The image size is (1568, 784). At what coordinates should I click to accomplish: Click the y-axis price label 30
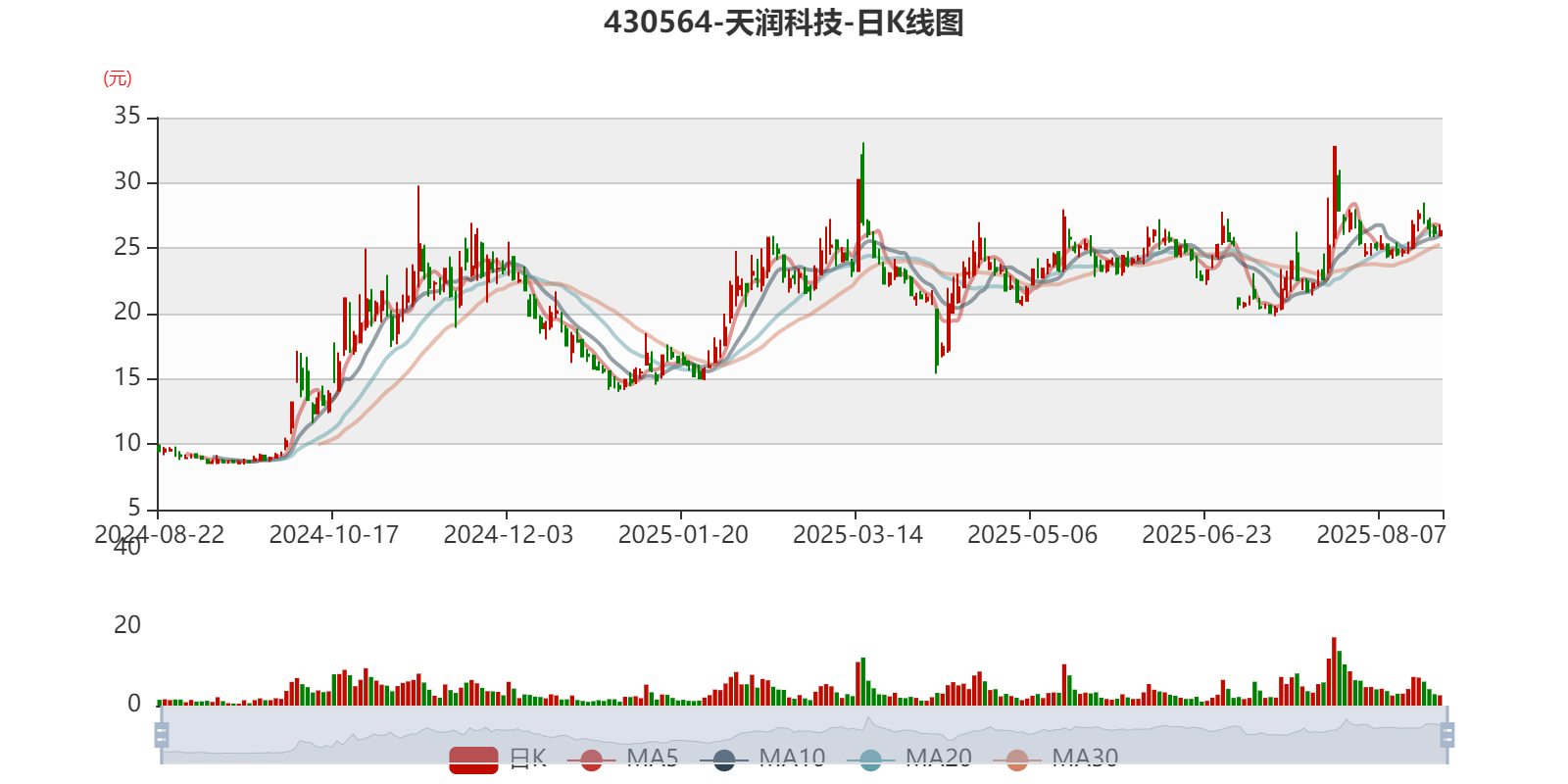pyautogui.click(x=127, y=182)
